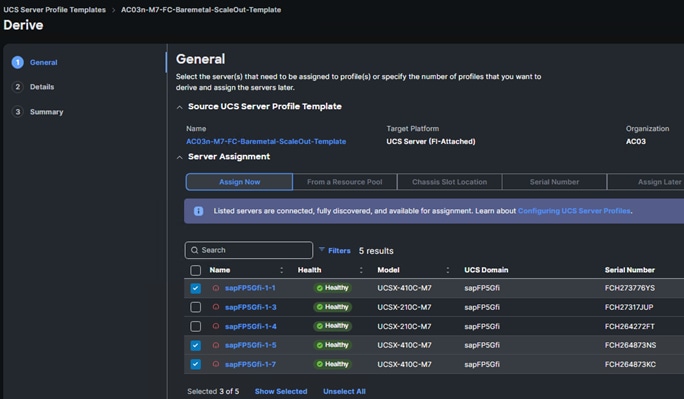Click the 5 results count text
The height and width of the screenshot is (399, 684).
376,251
